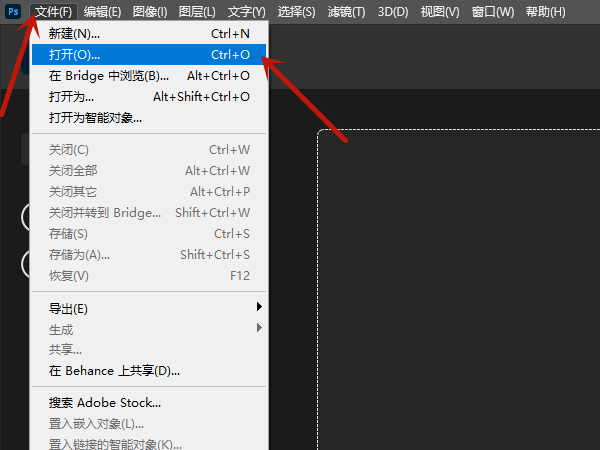The image size is (600, 450).
Task: Click the Photoshop Ps logo icon
Action: (13, 11)
